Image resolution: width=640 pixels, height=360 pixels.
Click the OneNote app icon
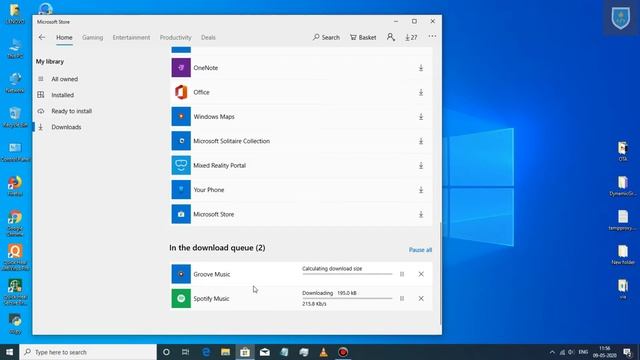[181, 68]
